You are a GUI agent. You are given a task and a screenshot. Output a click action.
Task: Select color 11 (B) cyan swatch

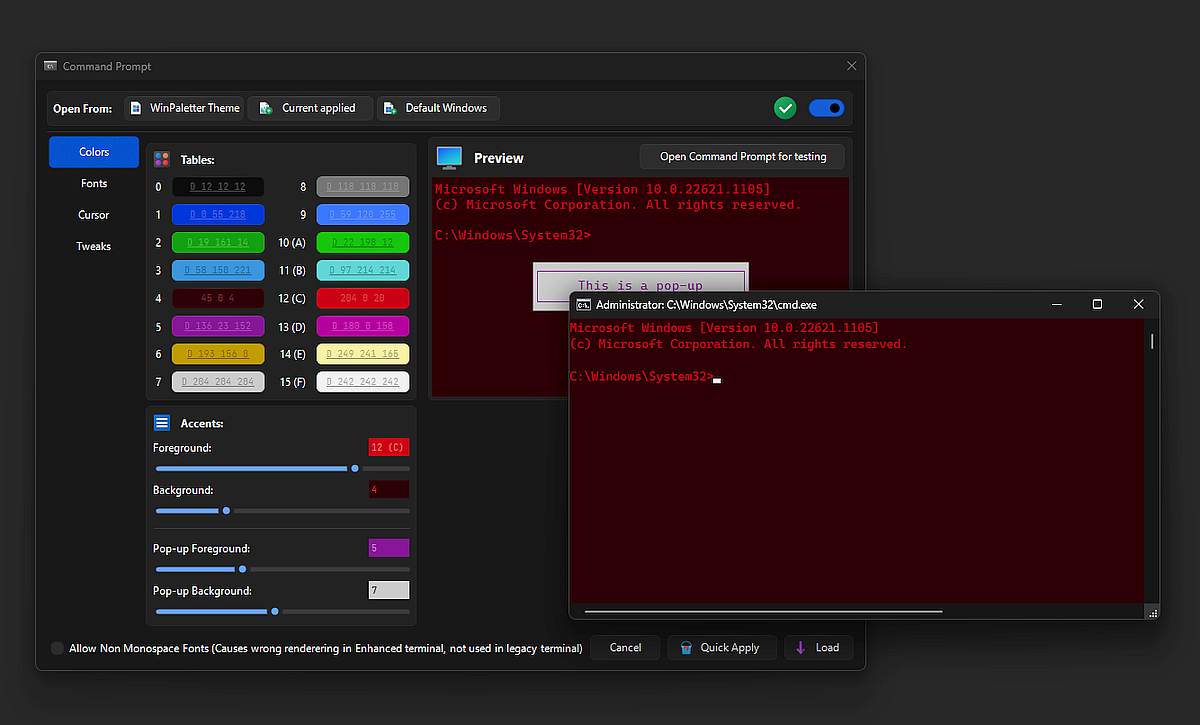(x=363, y=270)
